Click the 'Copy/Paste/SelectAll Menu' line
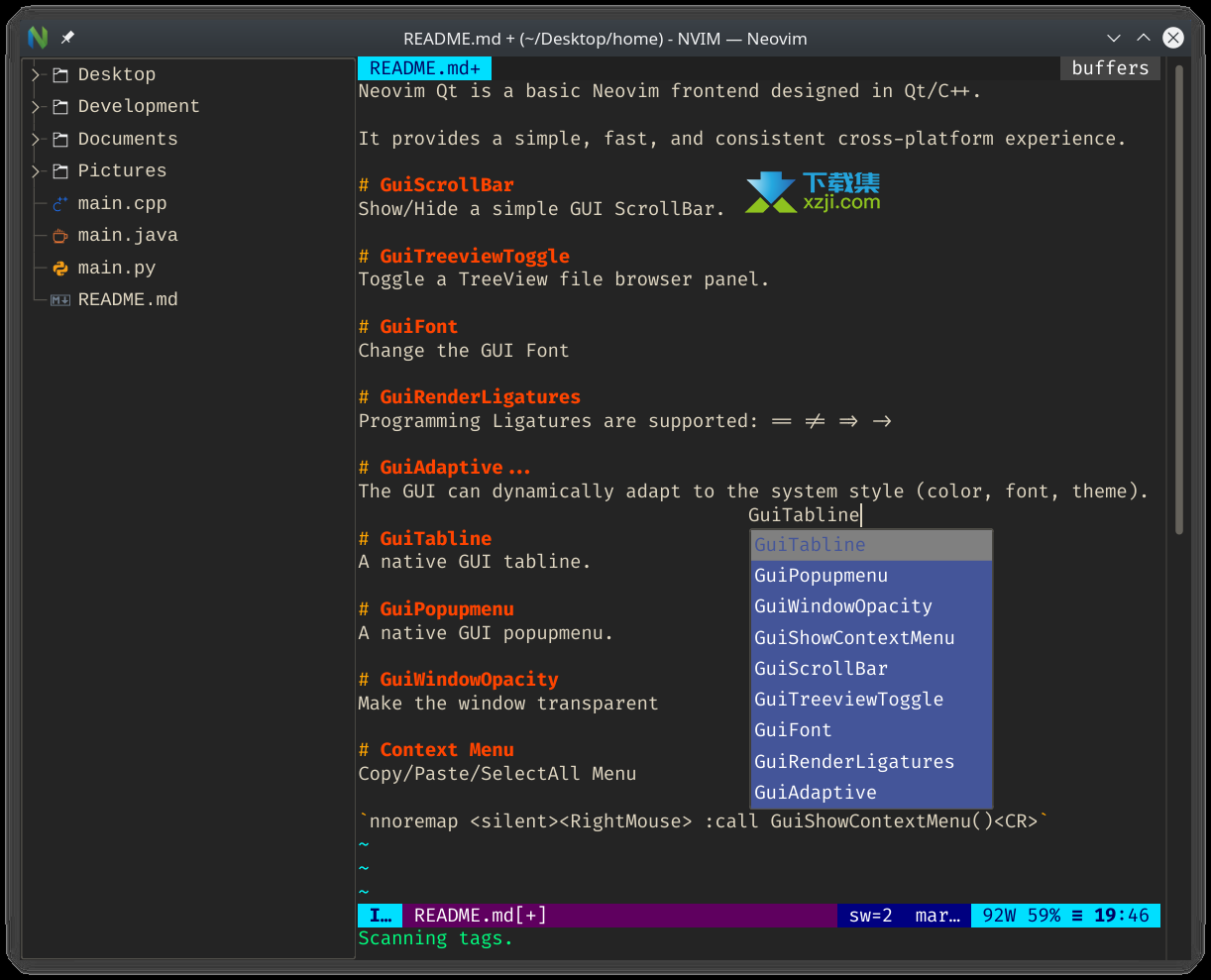 point(497,774)
